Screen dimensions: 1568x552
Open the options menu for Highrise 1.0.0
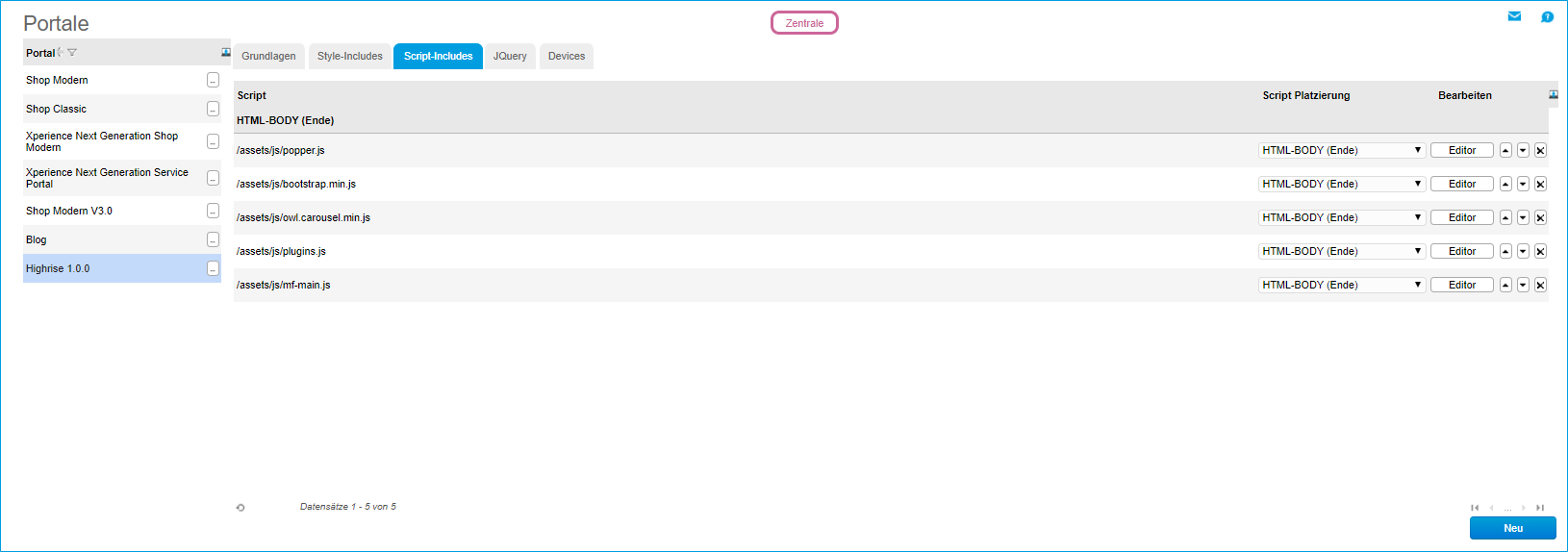coord(213,268)
